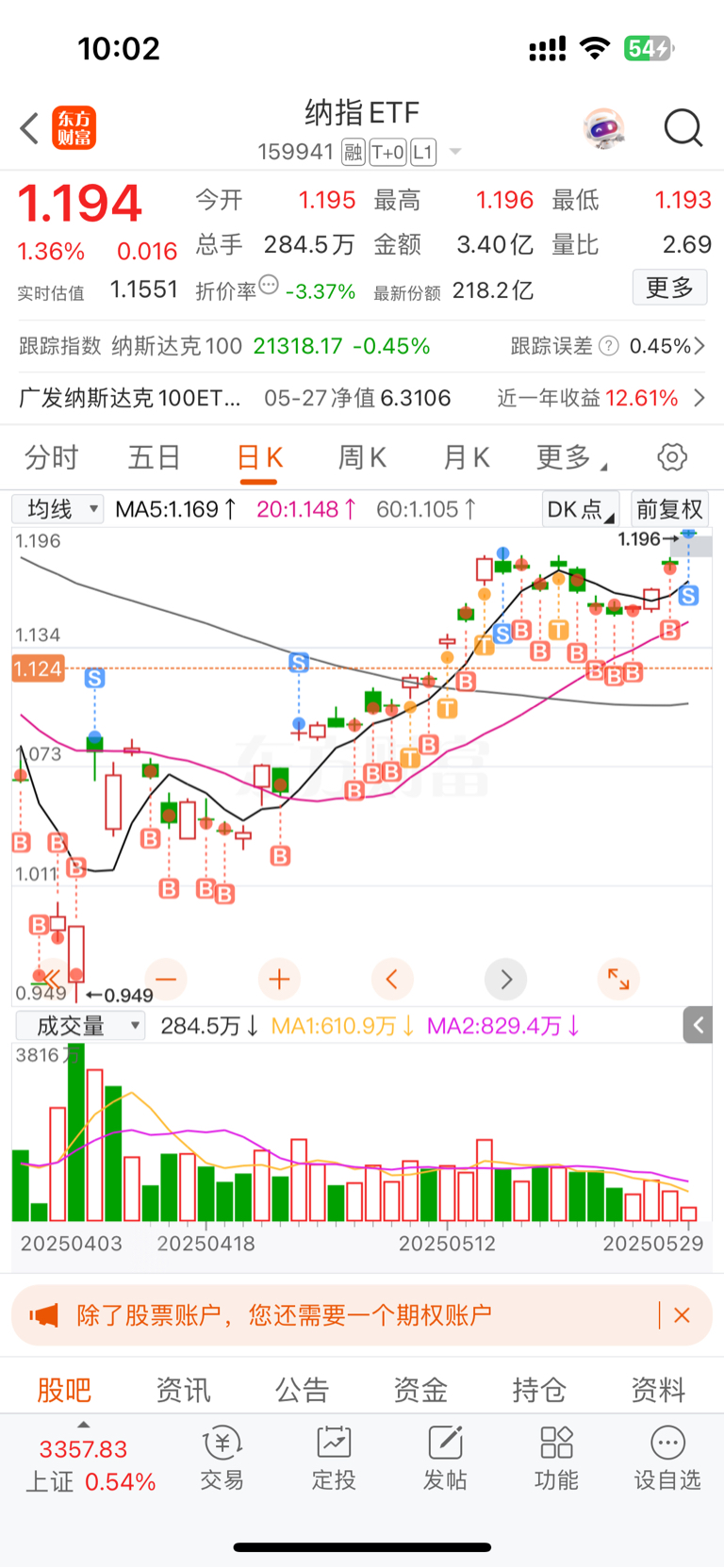This screenshot has height=1568, width=724.
Task: Tap the megaphone announcement icon
Action: pos(43,1314)
